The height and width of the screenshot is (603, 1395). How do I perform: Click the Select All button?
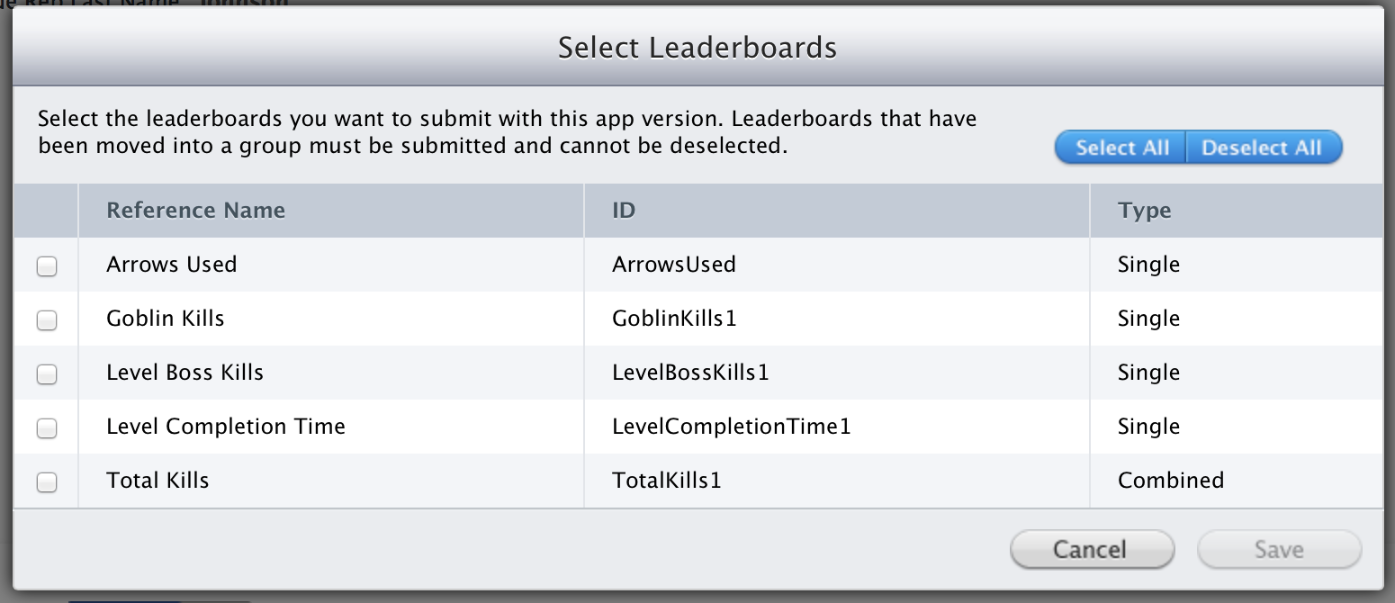coord(1119,147)
